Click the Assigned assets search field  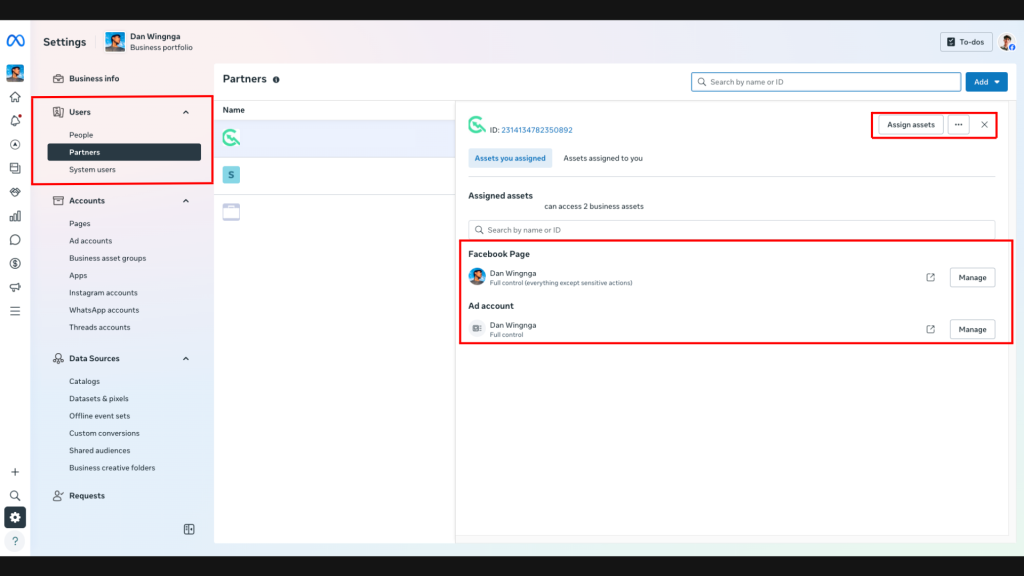pyautogui.click(x=731, y=230)
